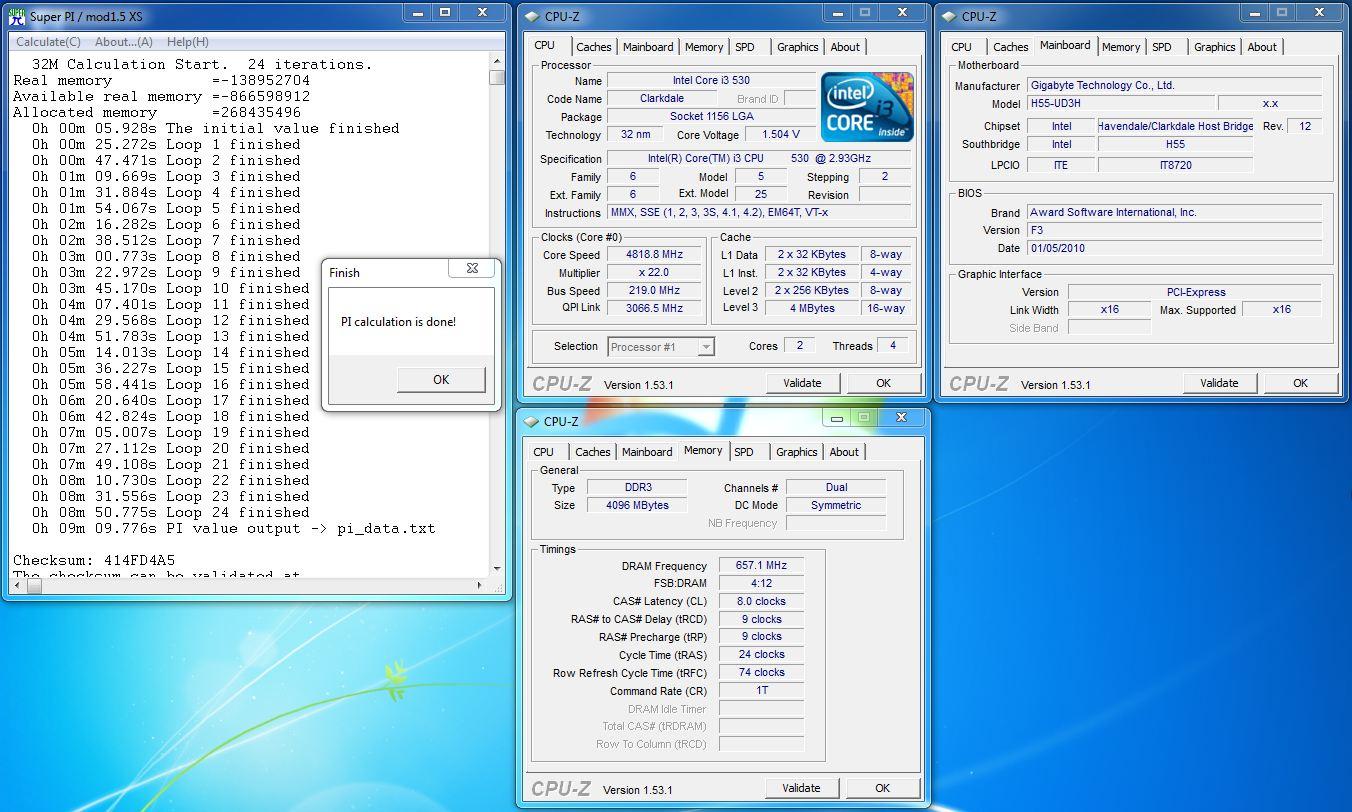Image resolution: width=1352 pixels, height=812 pixels.
Task: Close the Finish dialog with its X
Action: click(471, 268)
